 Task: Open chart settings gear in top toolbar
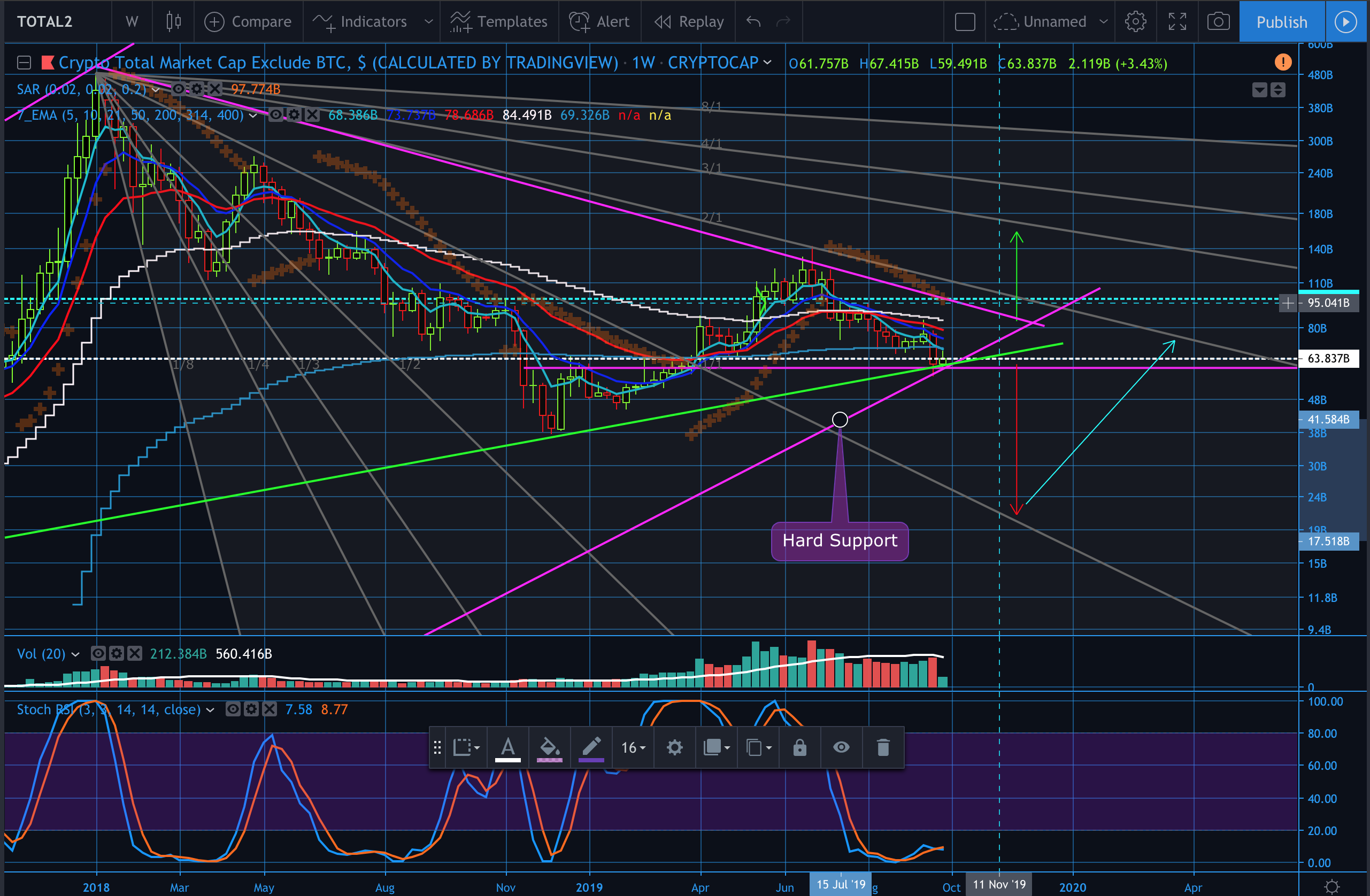coord(1135,22)
